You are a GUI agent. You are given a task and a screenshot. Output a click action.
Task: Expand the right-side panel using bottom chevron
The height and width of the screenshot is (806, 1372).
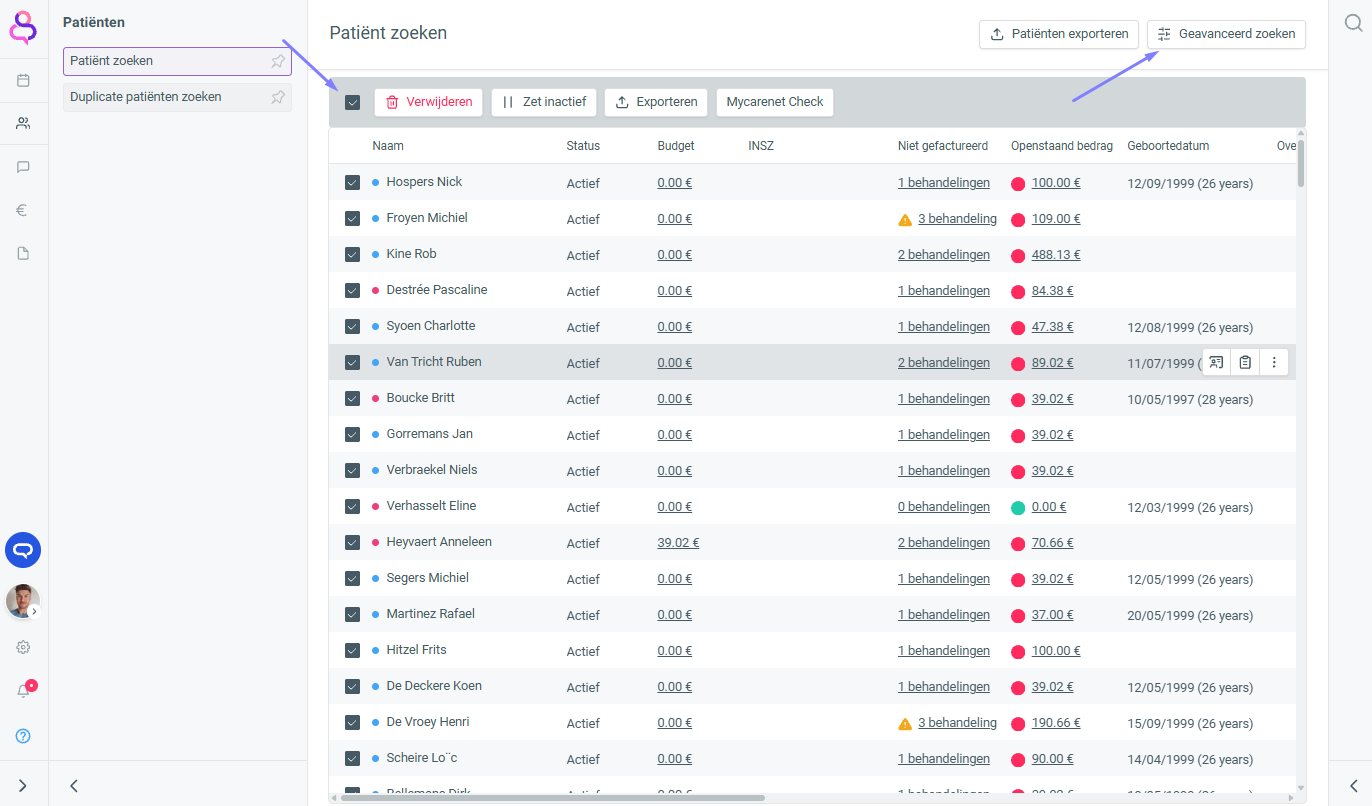[1353, 786]
